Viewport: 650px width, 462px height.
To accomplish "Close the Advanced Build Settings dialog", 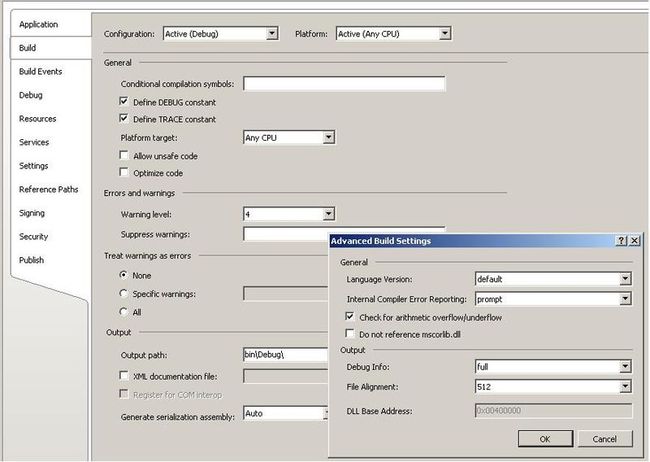I will 635,241.
